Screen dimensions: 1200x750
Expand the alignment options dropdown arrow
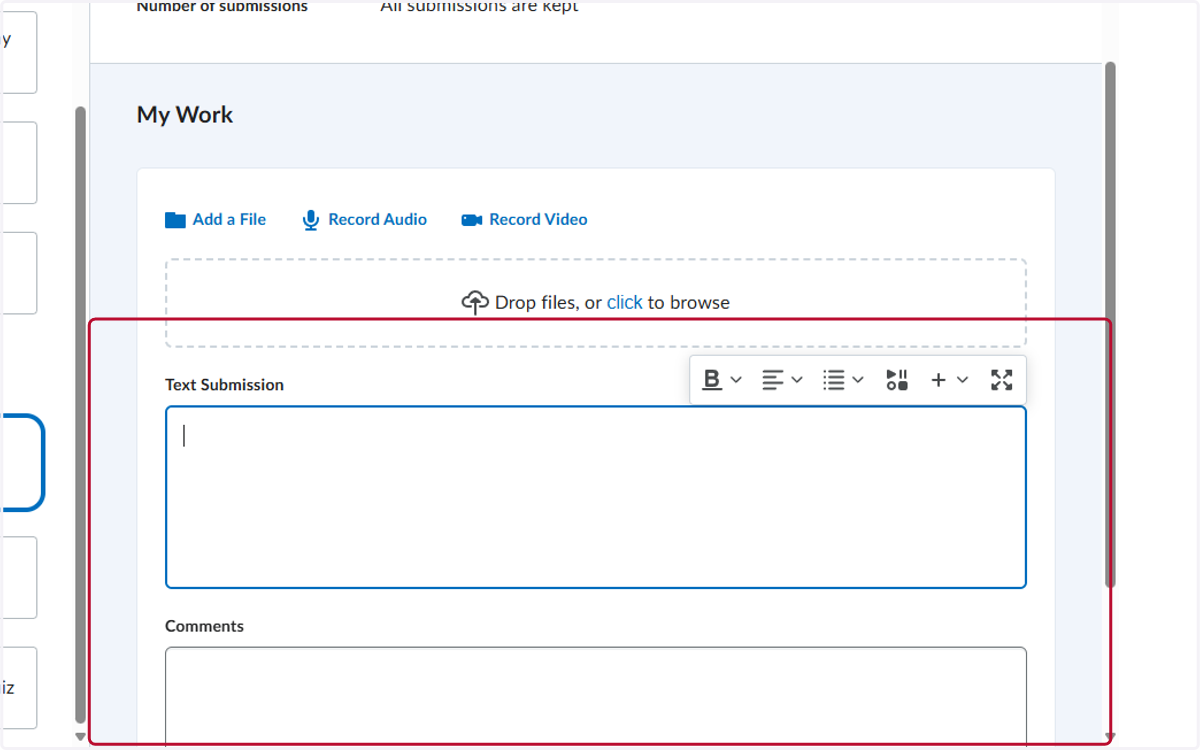(x=797, y=380)
